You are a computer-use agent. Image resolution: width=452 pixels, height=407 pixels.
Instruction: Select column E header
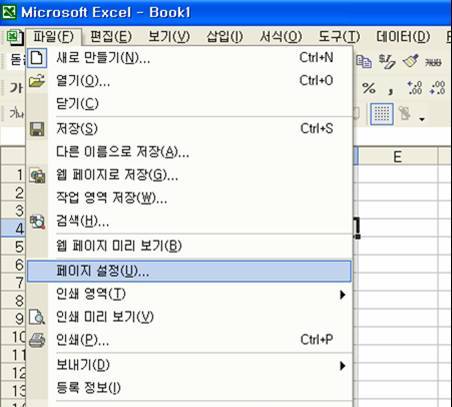point(397,156)
